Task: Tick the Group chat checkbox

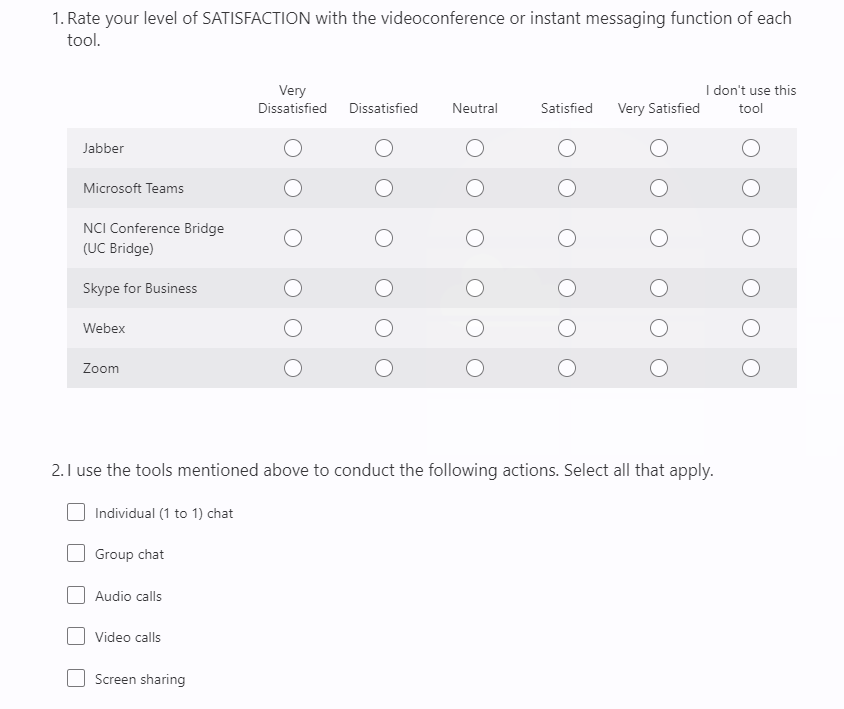Action: (x=76, y=553)
